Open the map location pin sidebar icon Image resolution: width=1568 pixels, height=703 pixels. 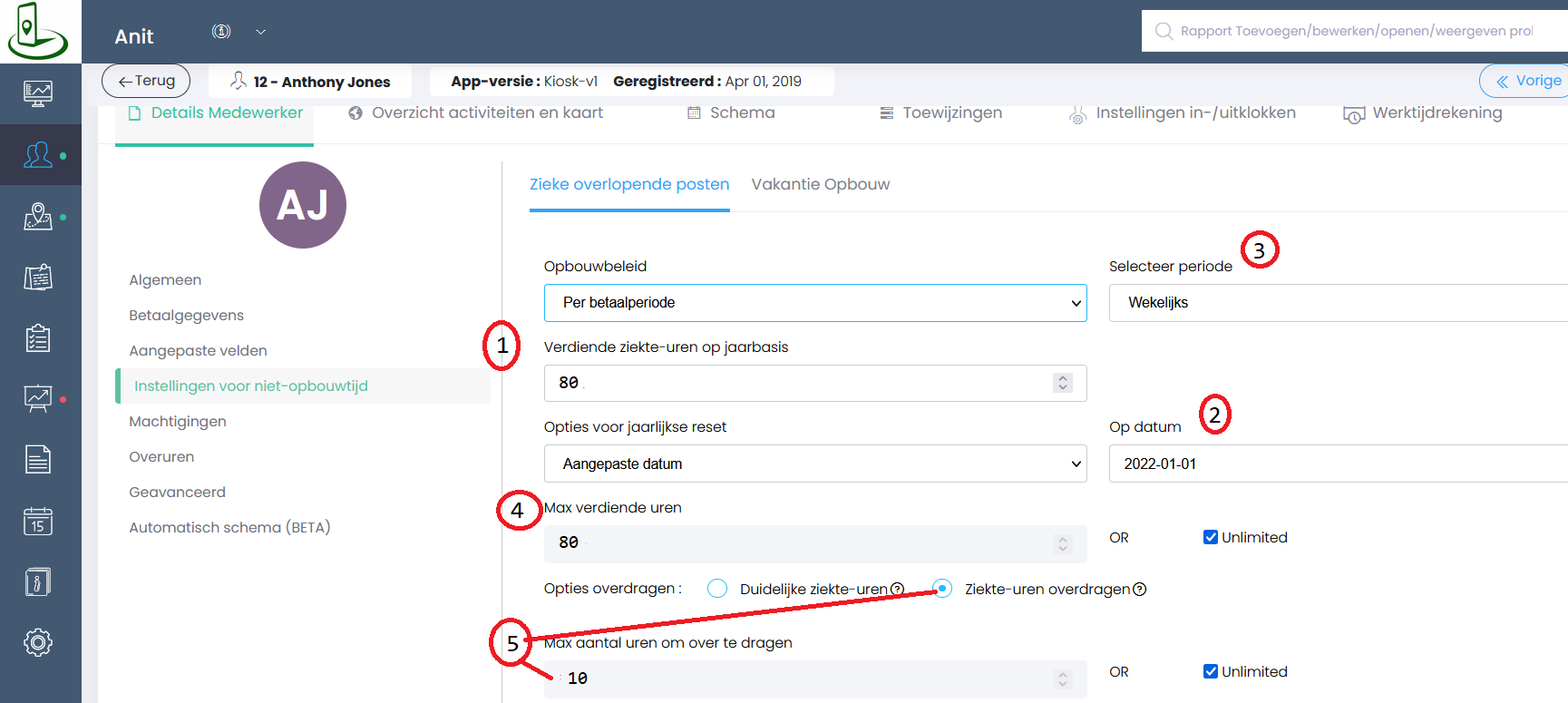tap(38, 216)
